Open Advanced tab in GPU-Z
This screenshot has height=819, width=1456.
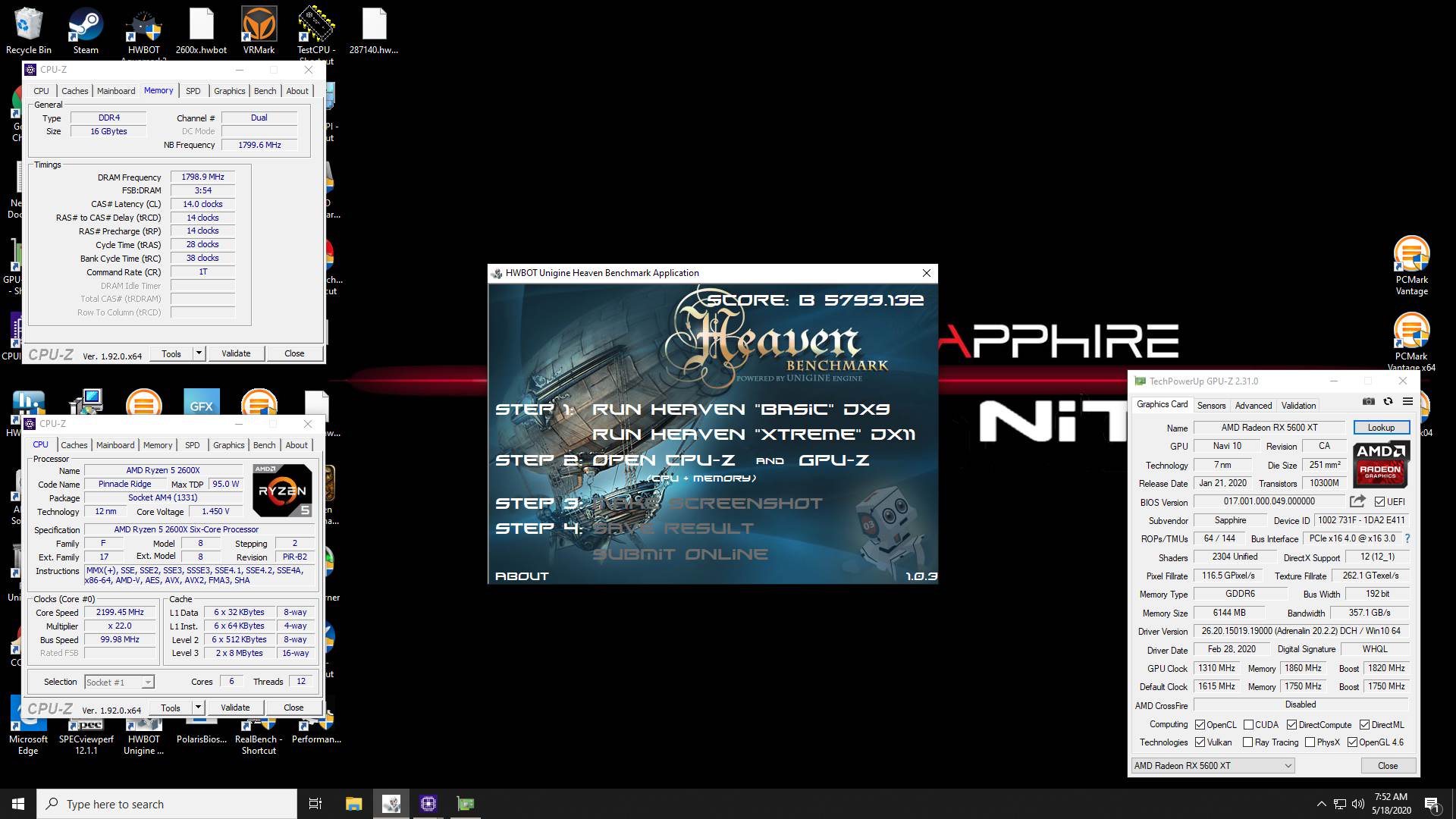[1254, 406]
